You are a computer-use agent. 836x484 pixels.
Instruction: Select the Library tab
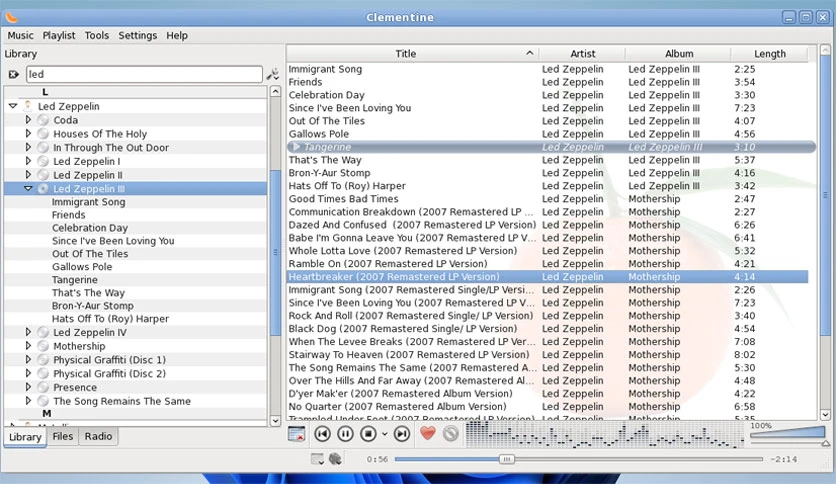pos(25,437)
